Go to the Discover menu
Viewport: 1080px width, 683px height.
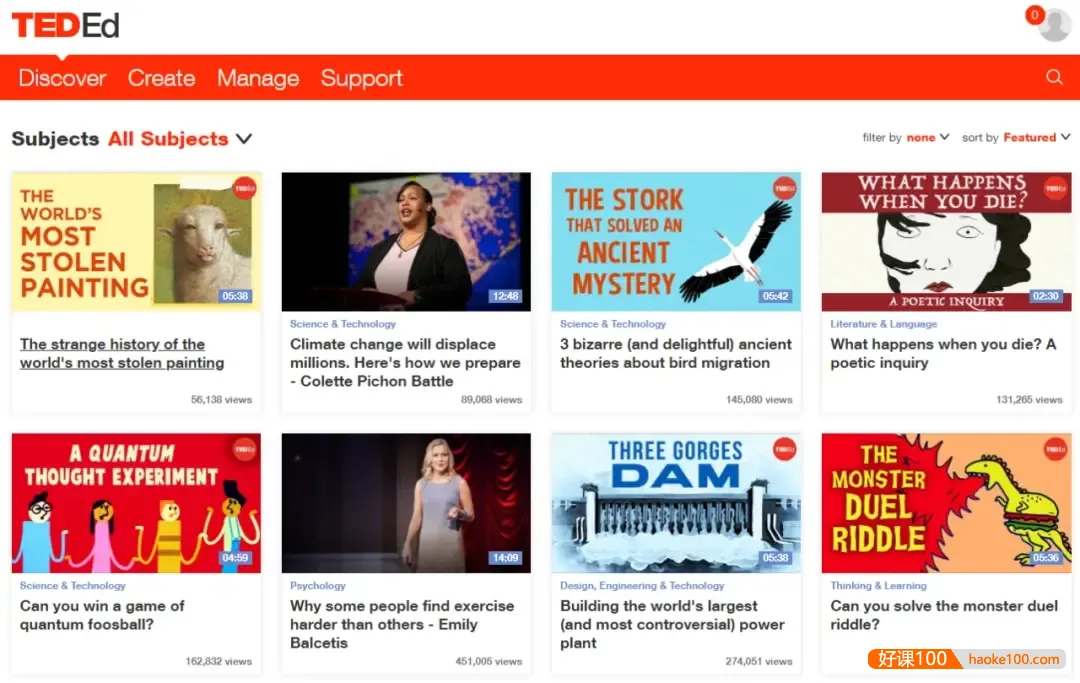(x=62, y=78)
